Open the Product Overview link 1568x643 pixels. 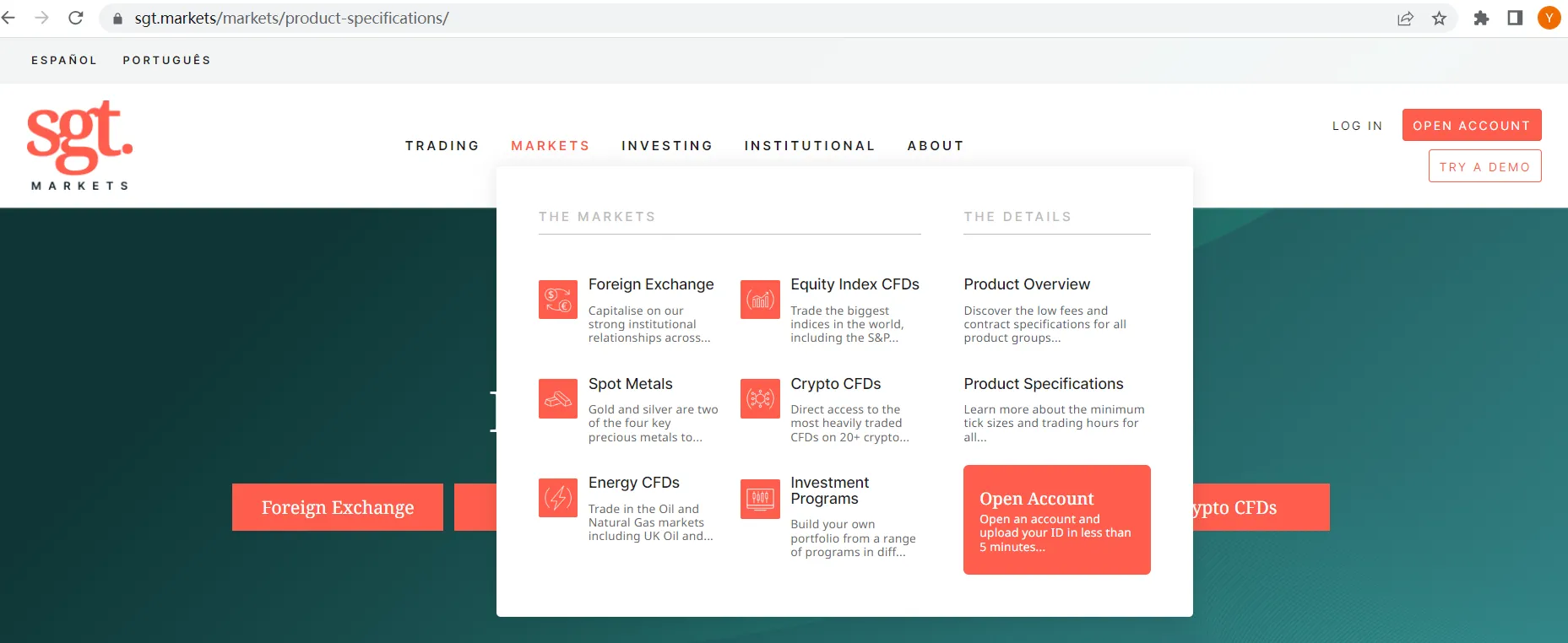tap(1027, 284)
